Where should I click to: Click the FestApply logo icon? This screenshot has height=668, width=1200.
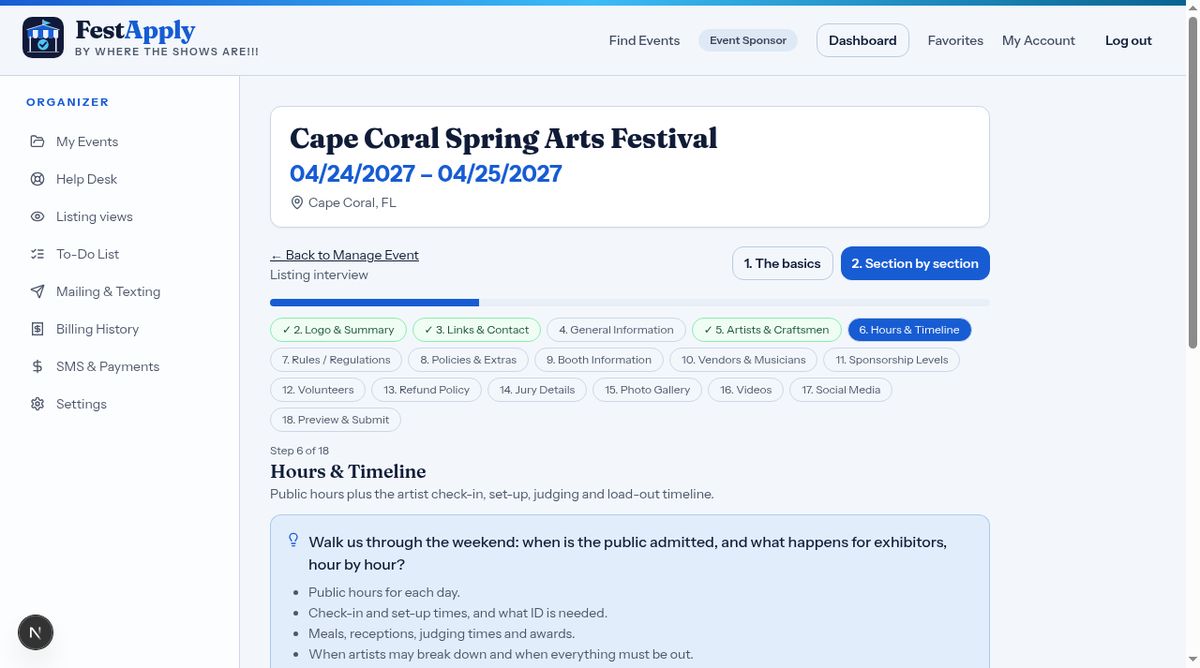click(x=43, y=38)
